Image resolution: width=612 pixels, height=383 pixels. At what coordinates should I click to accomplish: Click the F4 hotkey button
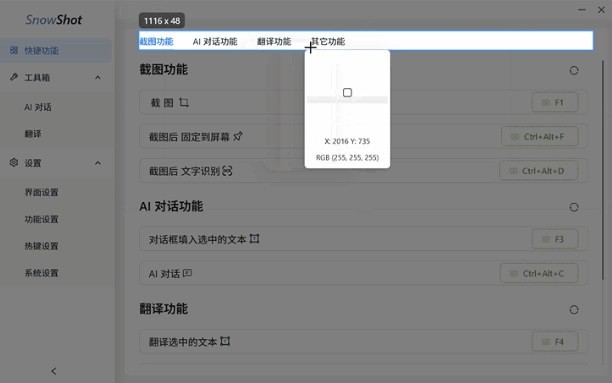pos(555,342)
